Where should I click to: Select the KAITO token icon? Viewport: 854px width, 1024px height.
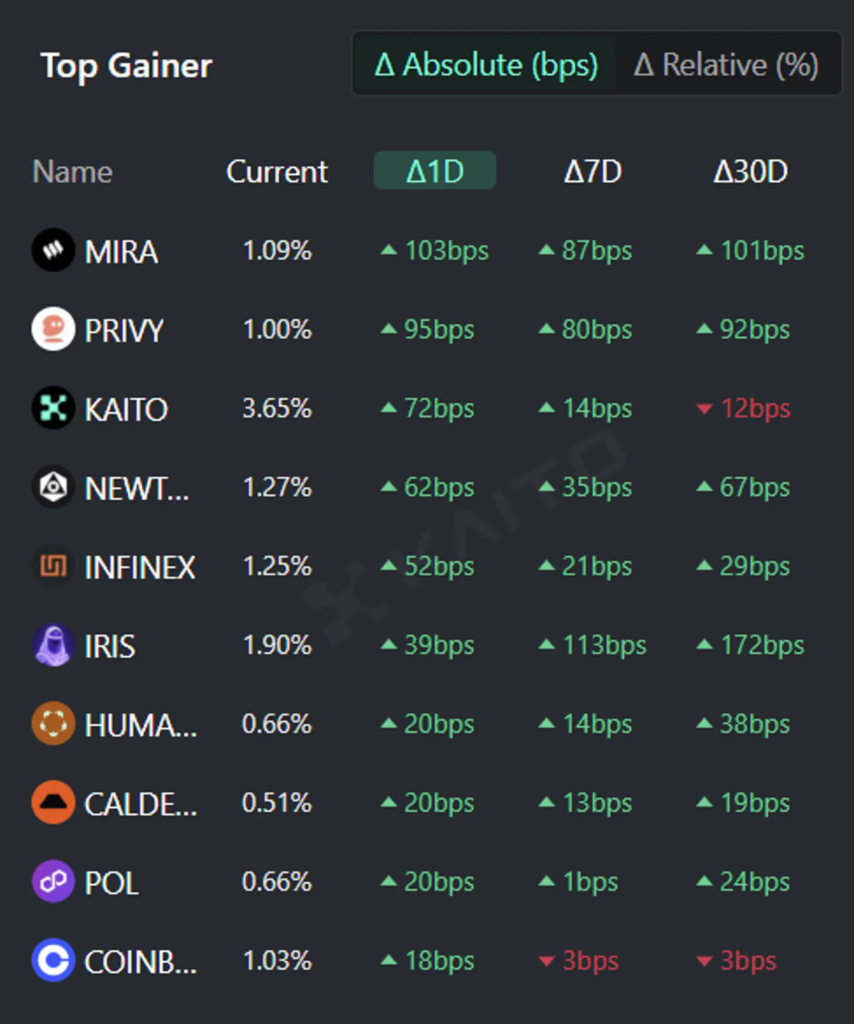coord(53,409)
